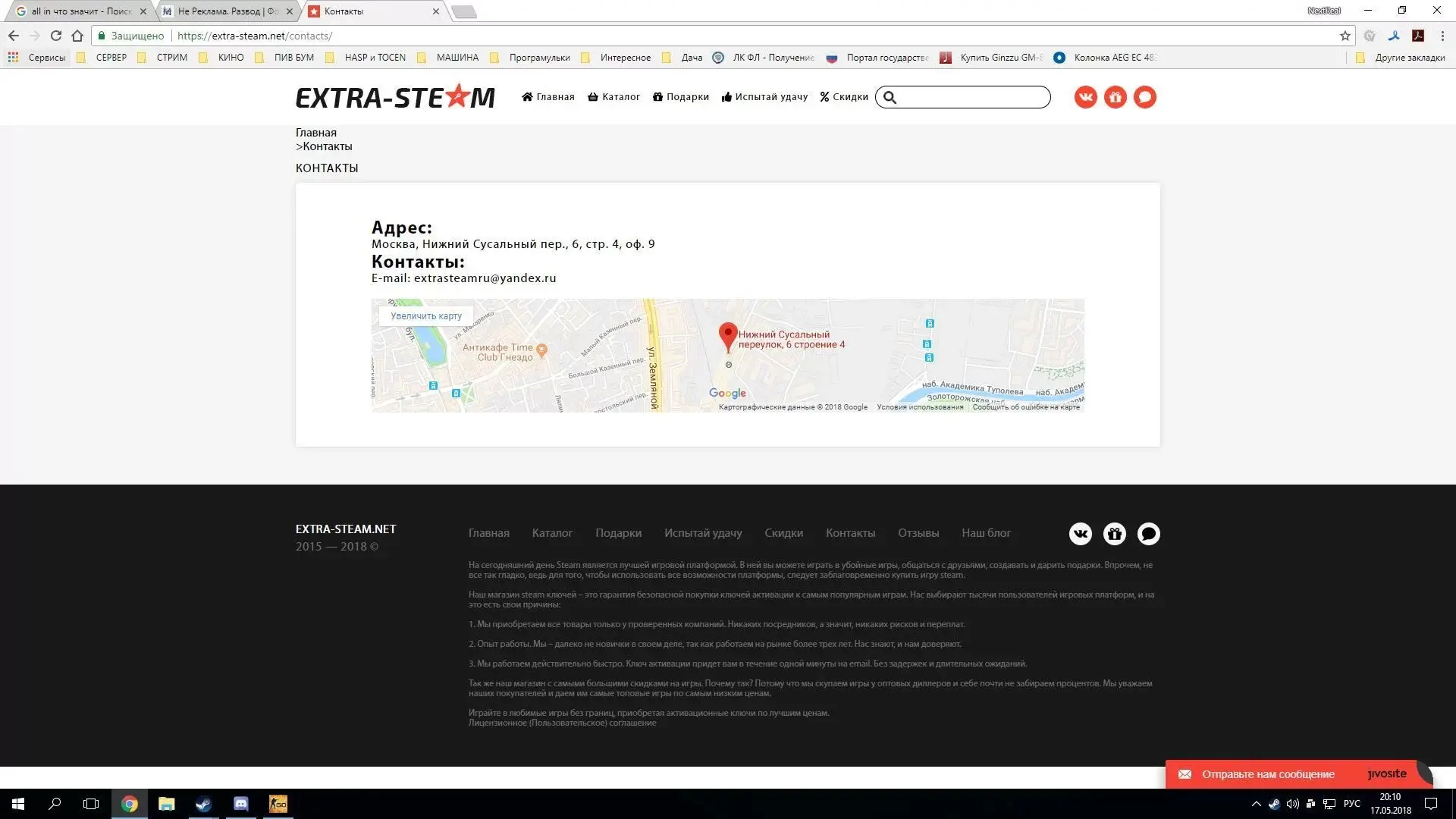Click the taskbar search icon
The image size is (1456, 819).
(x=55, y=804)
